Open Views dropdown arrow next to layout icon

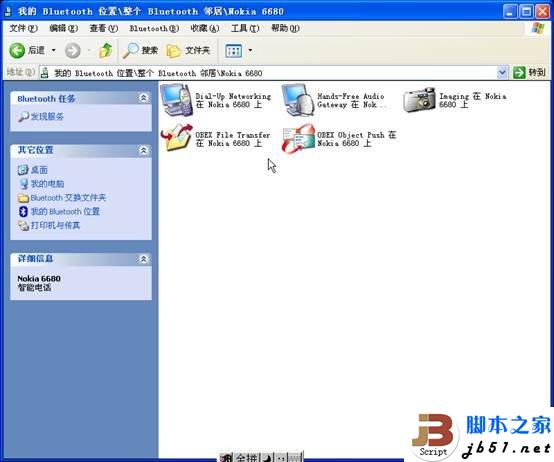point(250,51)
